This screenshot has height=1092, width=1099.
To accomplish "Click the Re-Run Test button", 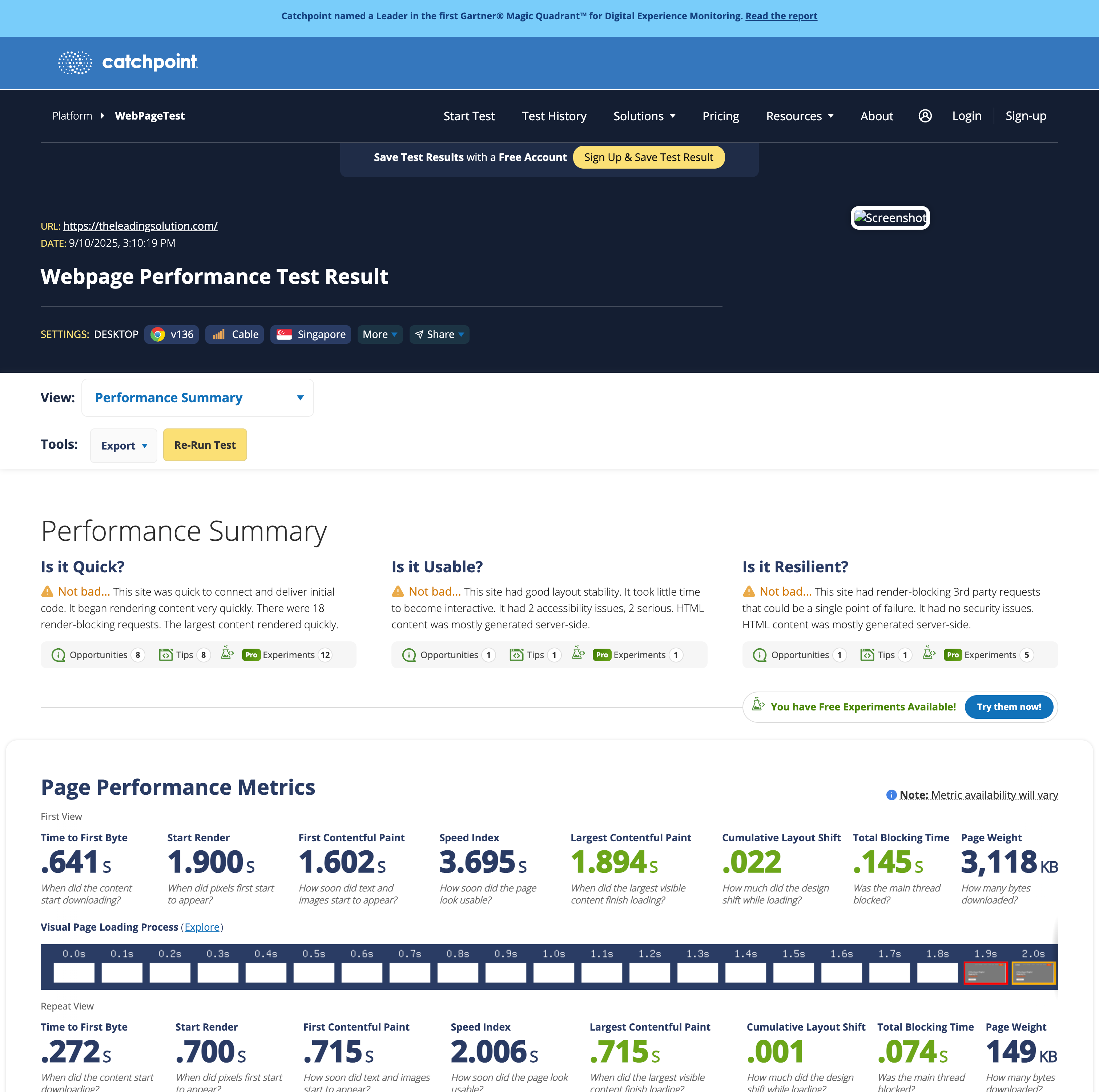I will (x=205, y=445).
